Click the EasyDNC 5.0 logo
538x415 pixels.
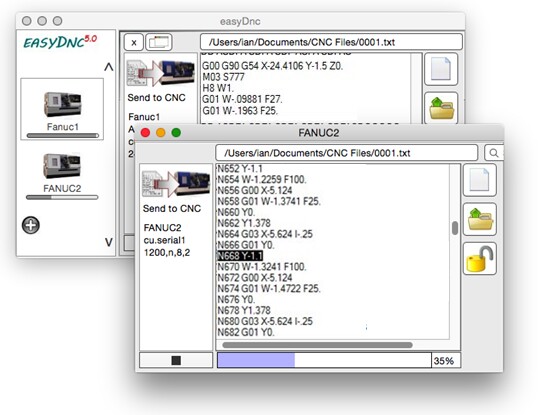click(60, 43)
